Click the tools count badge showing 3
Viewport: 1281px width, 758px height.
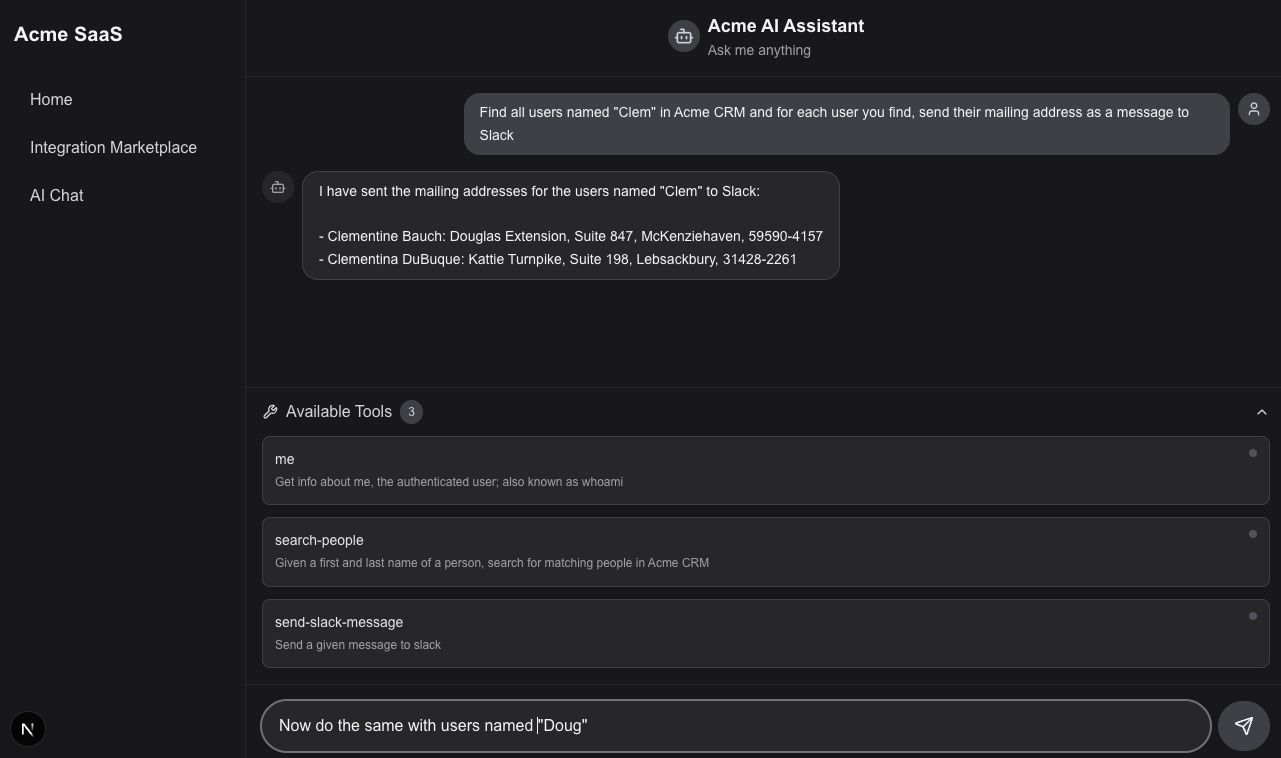[411, 412]
